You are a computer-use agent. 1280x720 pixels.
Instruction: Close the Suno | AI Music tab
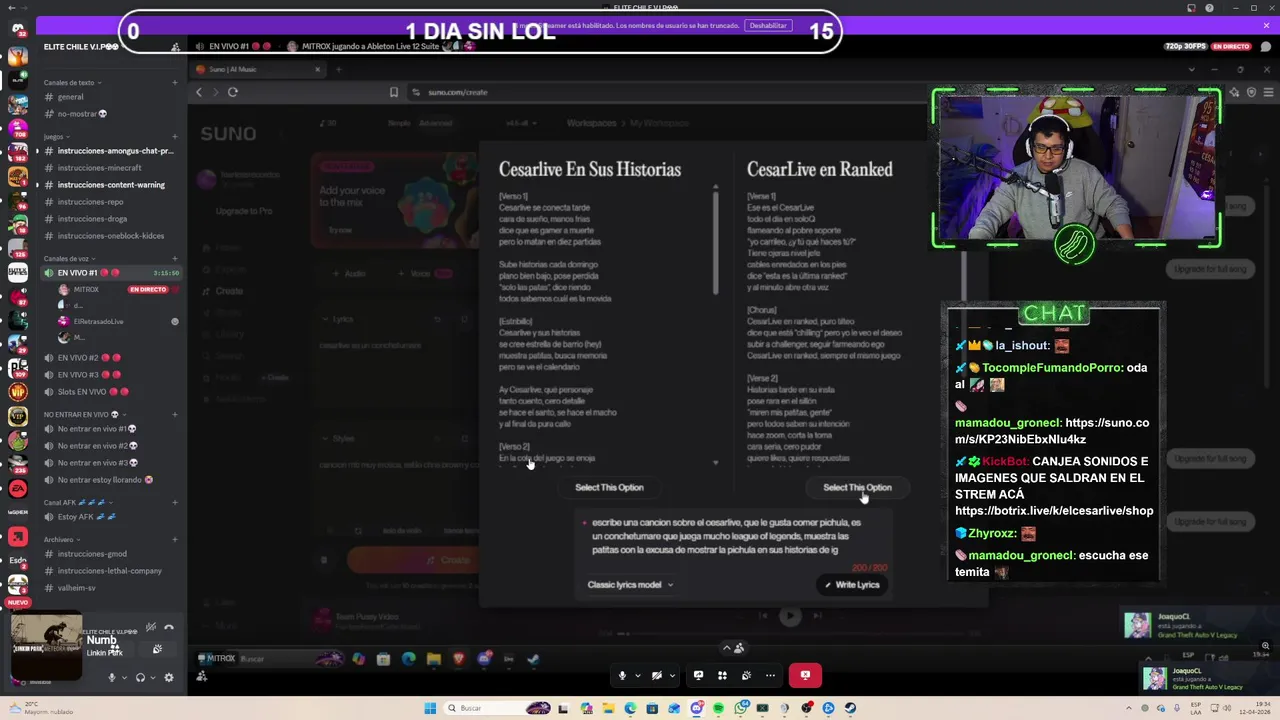pyautogui.click(x=318, y=69)
